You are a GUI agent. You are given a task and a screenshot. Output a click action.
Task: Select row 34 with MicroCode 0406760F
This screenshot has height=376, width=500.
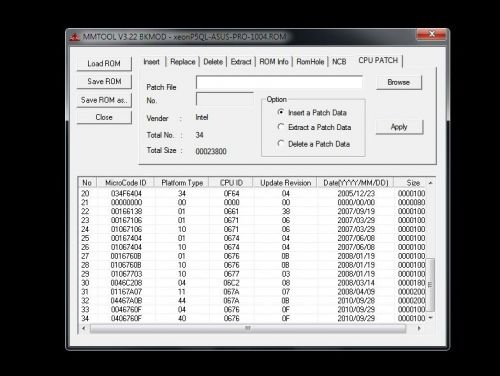pos(253,318)
